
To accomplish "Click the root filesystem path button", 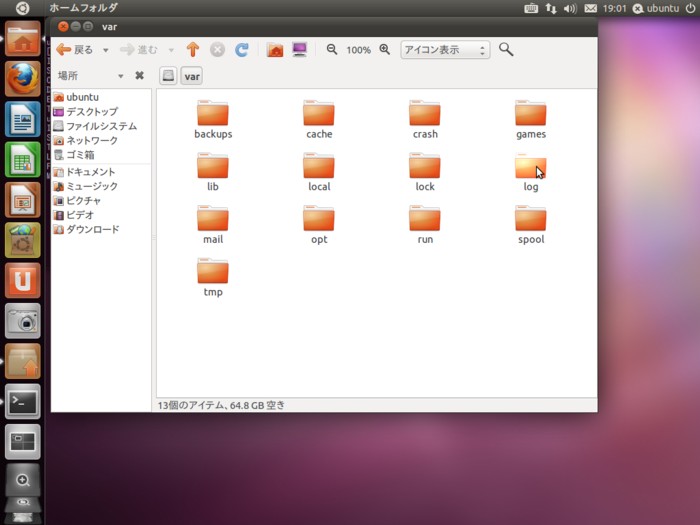I will click(168, 76).
